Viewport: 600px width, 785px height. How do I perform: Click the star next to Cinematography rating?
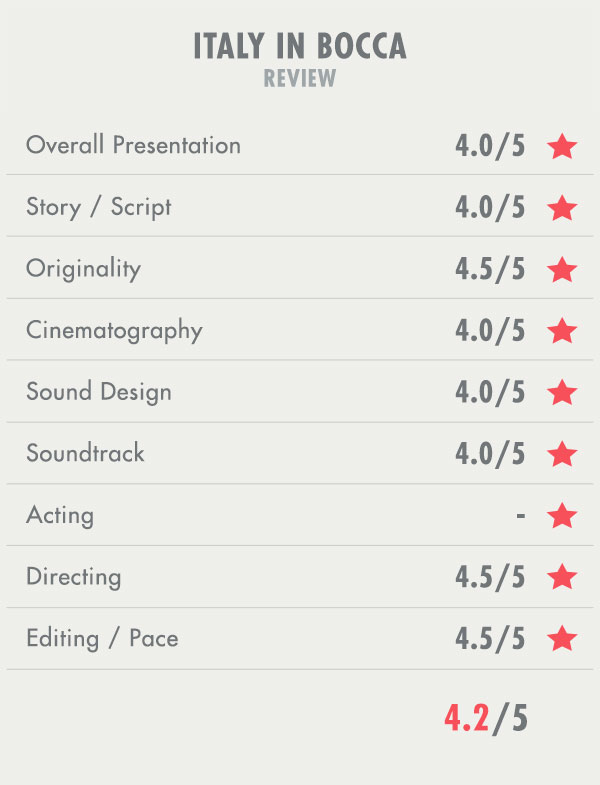click(562, 331)
